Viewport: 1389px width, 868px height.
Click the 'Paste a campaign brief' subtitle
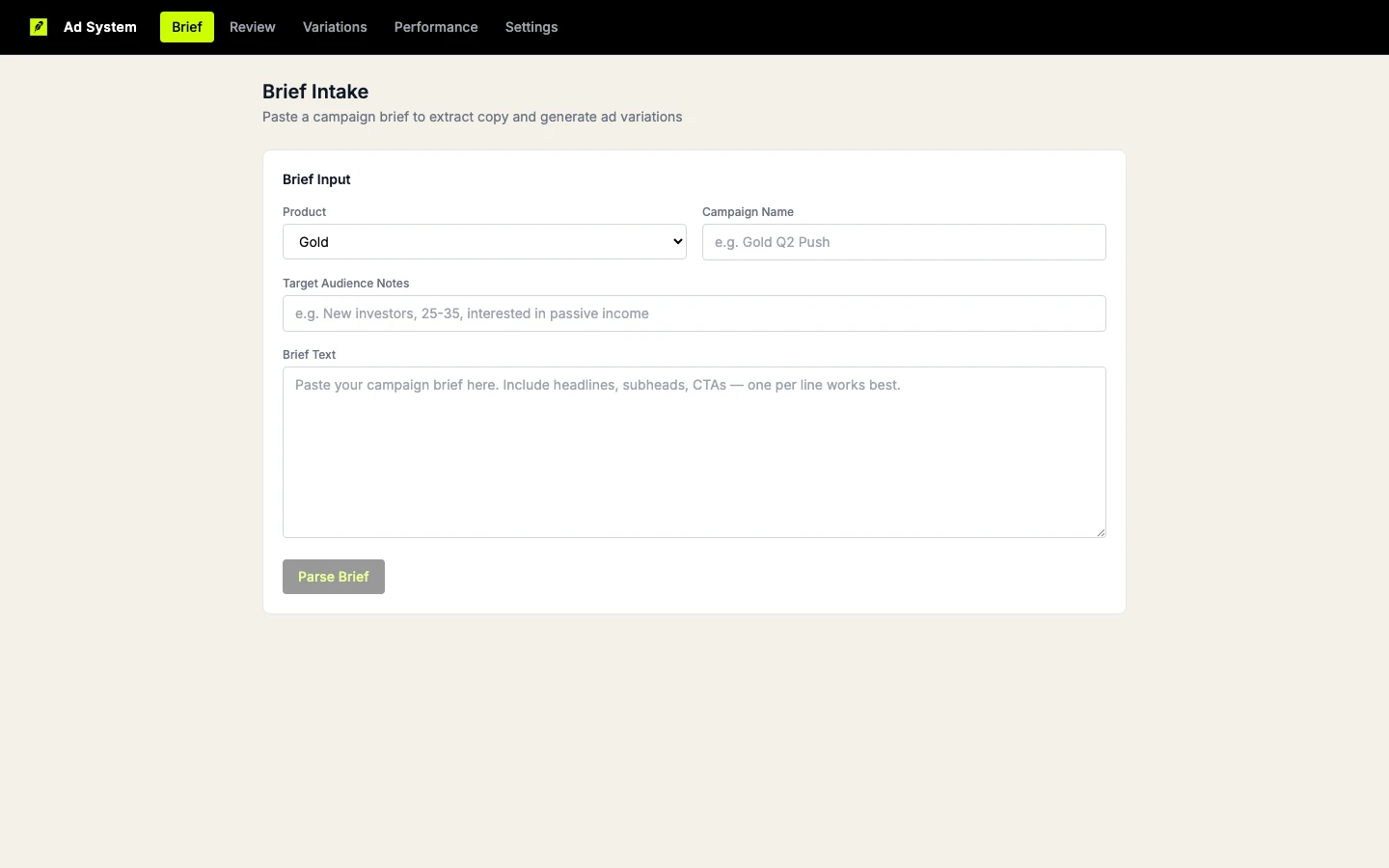point(473,117)
